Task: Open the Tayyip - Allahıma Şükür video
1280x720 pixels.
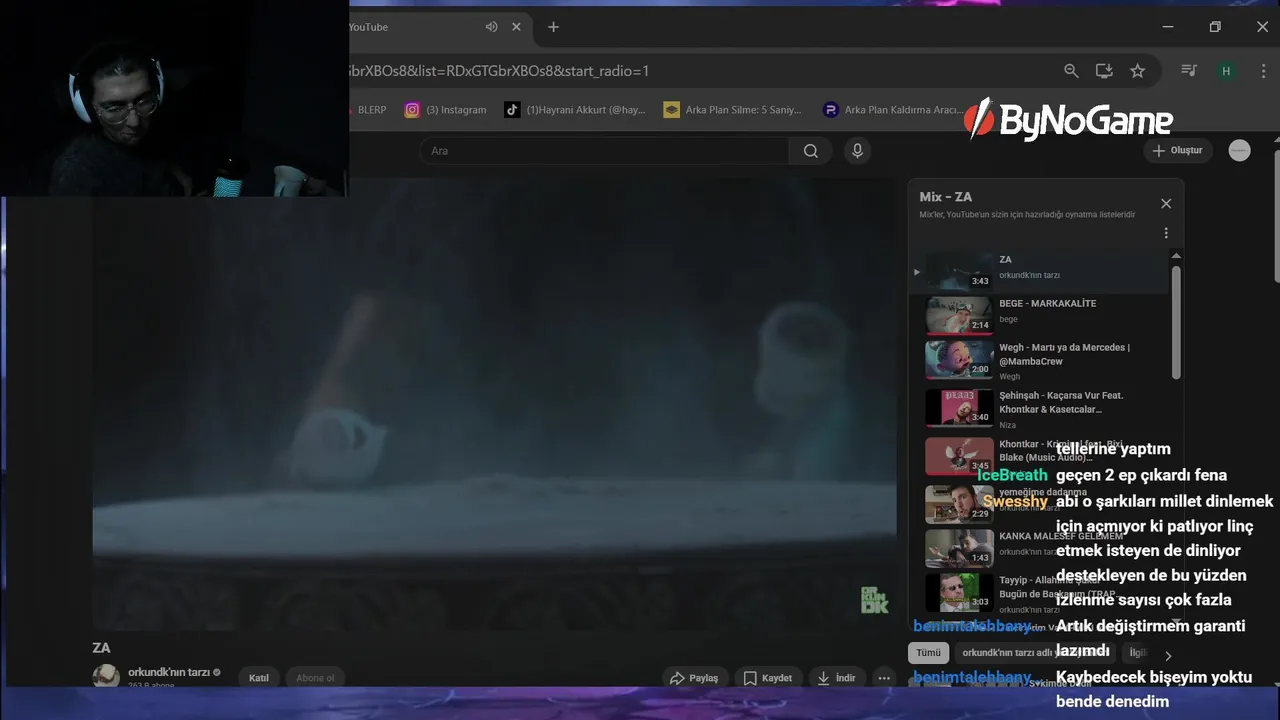Action: pos(1038,593)
